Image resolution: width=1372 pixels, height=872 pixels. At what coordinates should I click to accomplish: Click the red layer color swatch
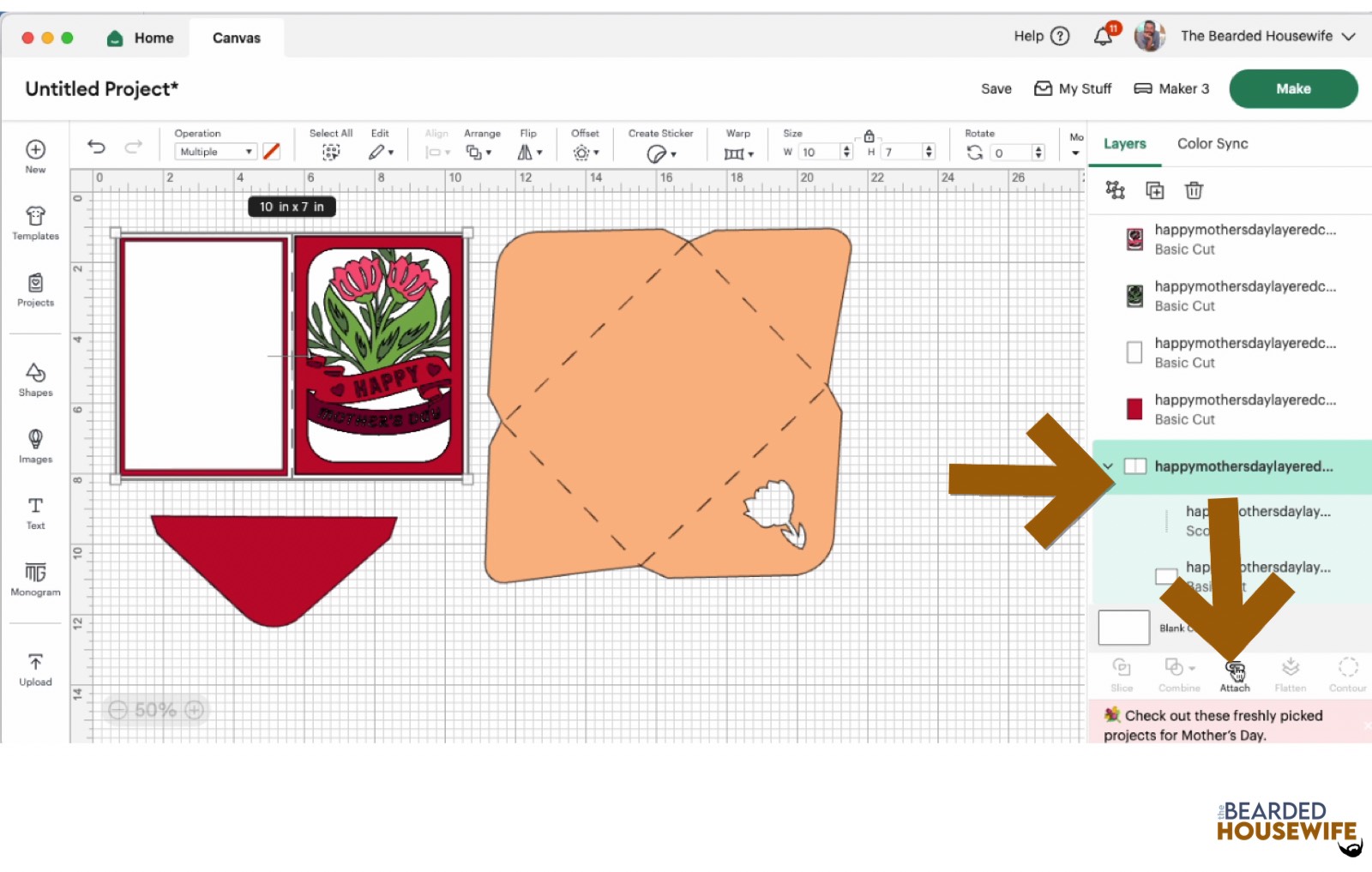(x=1134, y=409)
